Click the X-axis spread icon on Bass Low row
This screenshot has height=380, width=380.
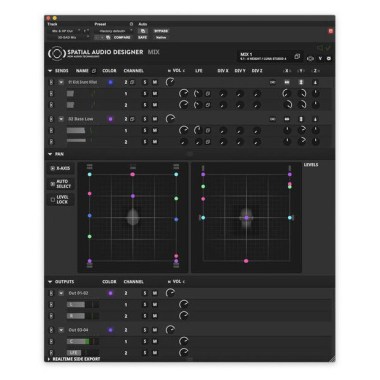click(287, 119)
